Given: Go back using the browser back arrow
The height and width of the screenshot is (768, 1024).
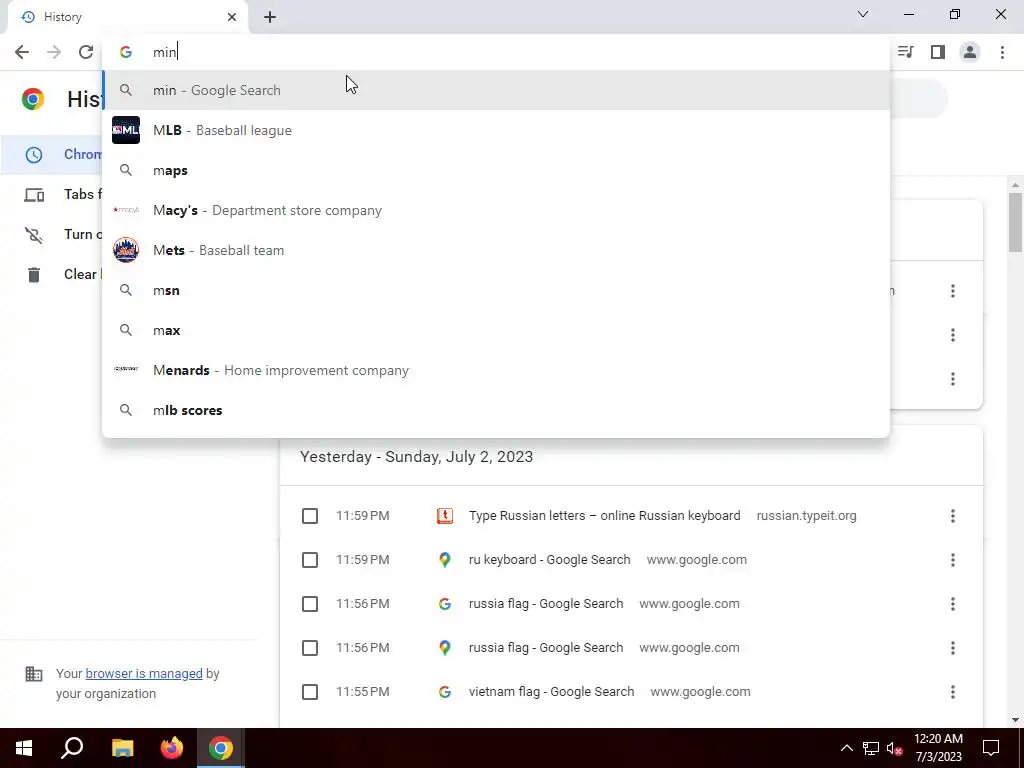Looking at the screenshot, I should coord(22,52).
